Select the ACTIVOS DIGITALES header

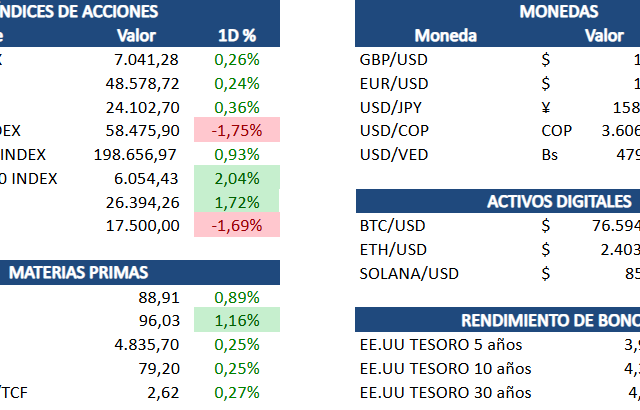[559, 202]
